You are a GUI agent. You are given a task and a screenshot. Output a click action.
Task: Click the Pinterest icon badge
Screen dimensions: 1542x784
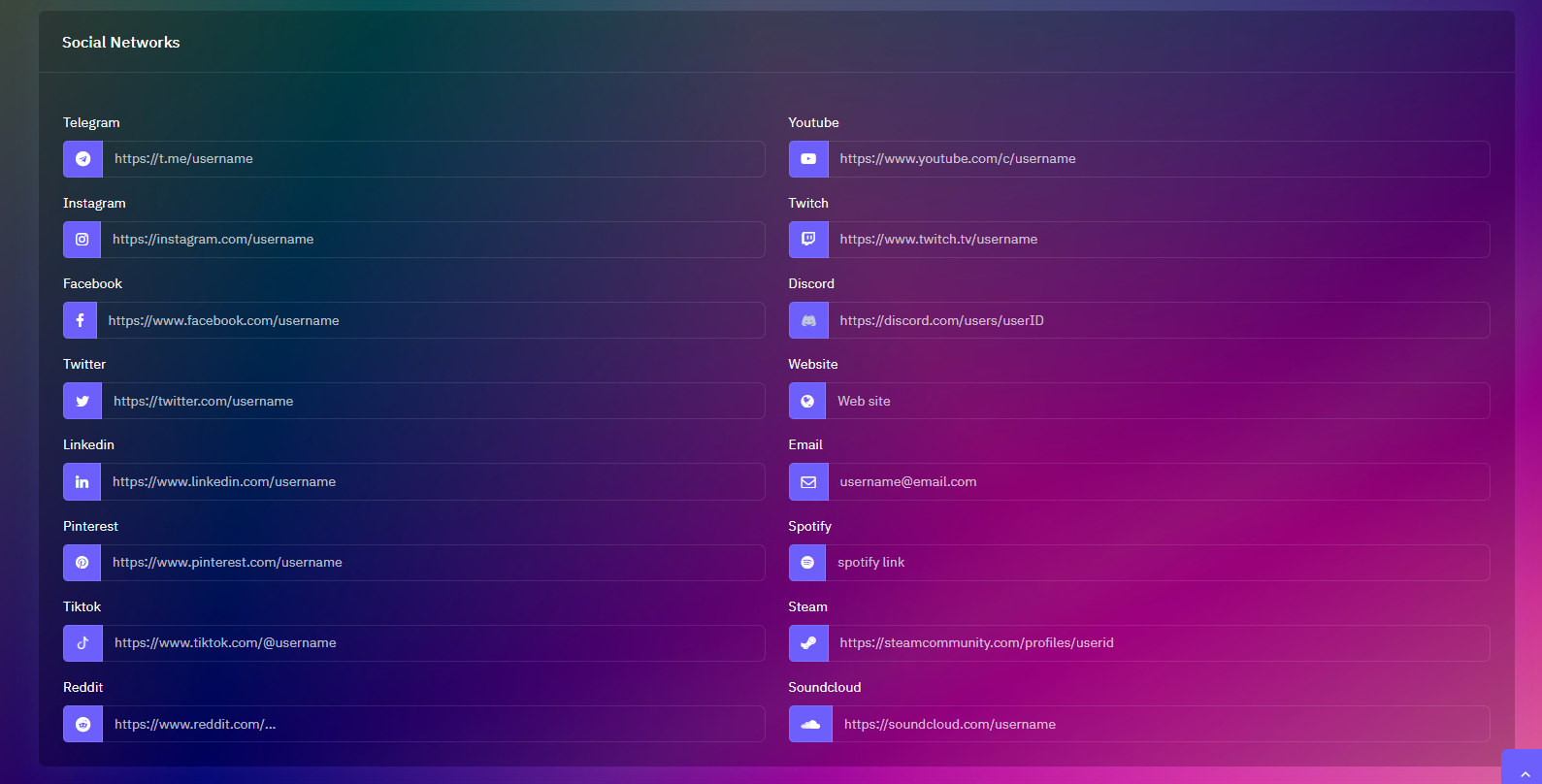82,563
